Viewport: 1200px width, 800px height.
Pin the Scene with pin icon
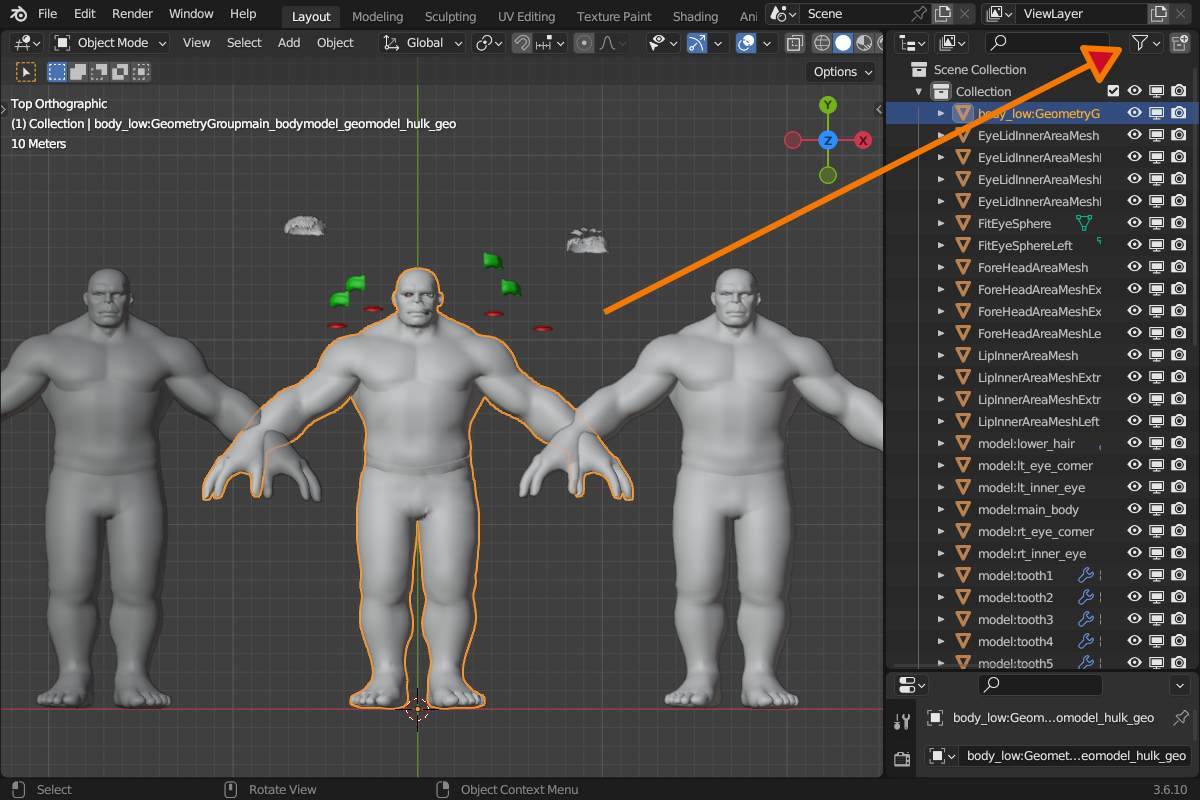pos(919,14)
